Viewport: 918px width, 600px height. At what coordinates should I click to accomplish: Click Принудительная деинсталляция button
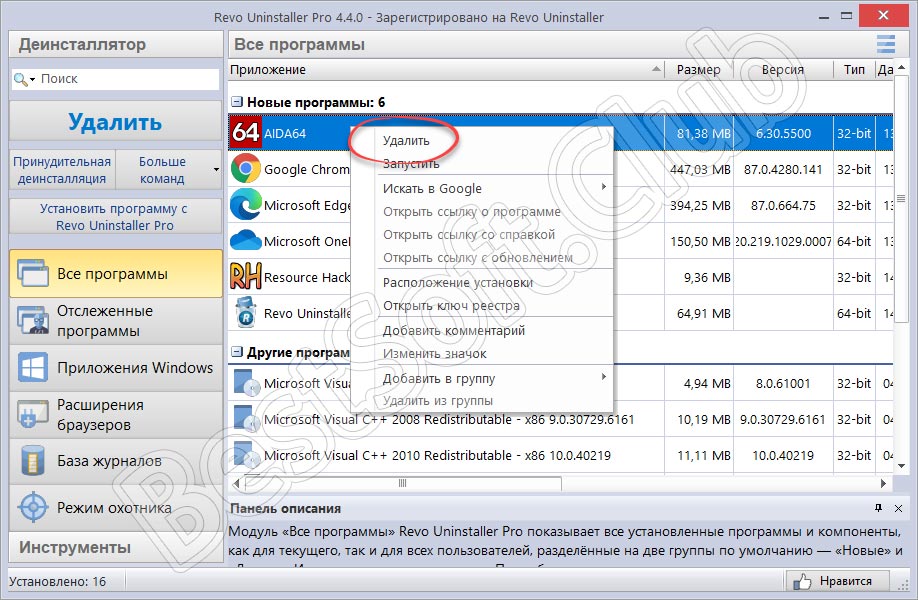click(x=62, y=170)
